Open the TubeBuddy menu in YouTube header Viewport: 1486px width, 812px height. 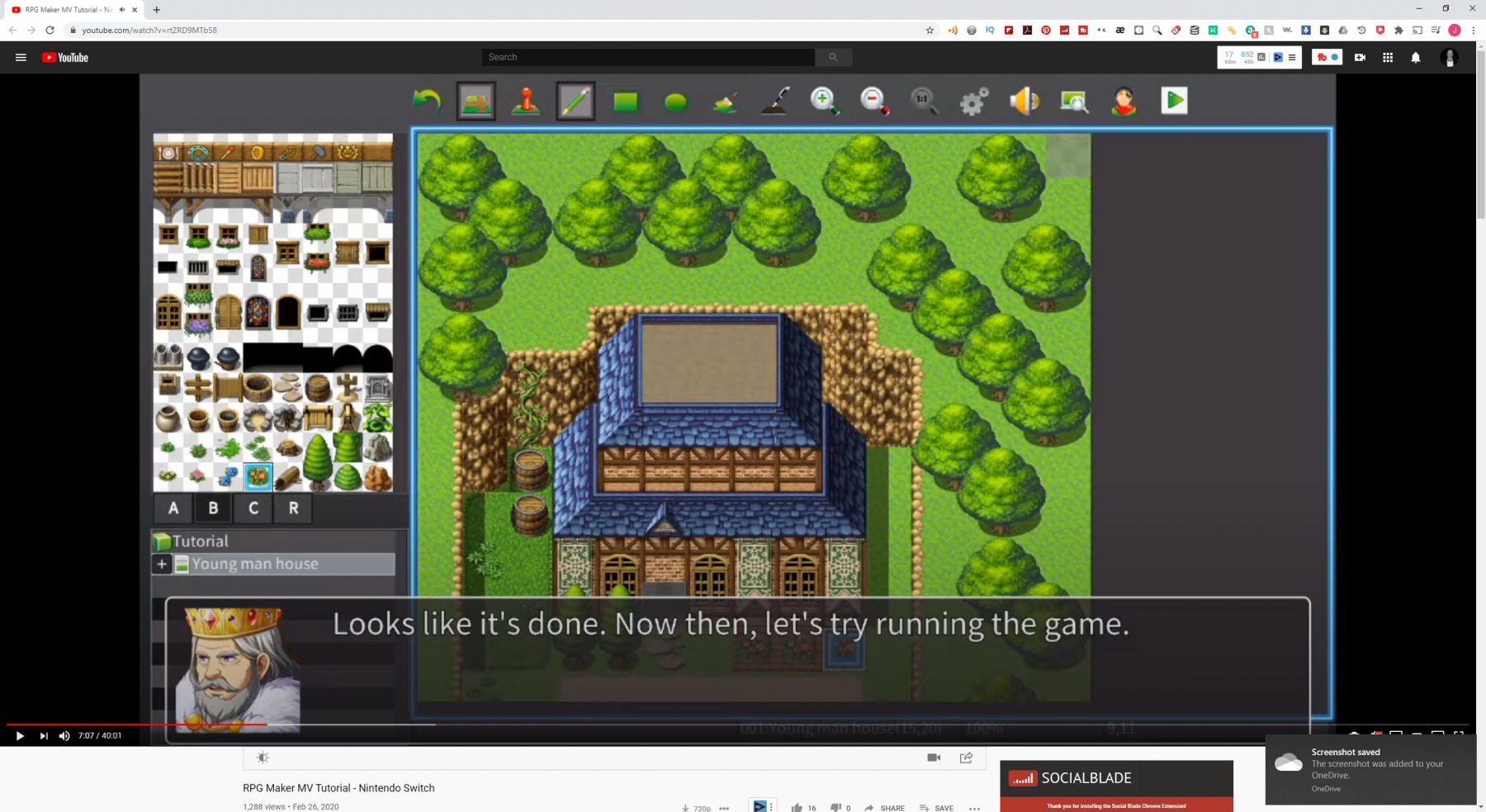point(1327,57)
